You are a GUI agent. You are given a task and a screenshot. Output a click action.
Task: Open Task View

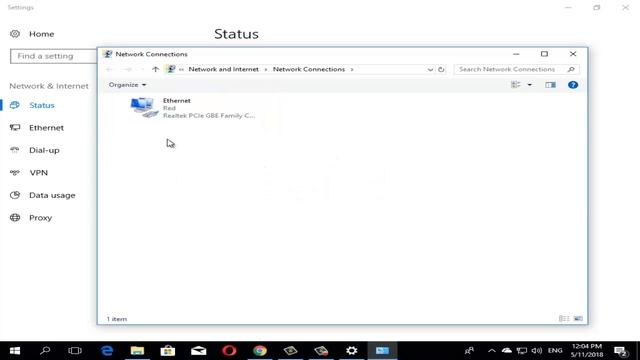[75, 351]
